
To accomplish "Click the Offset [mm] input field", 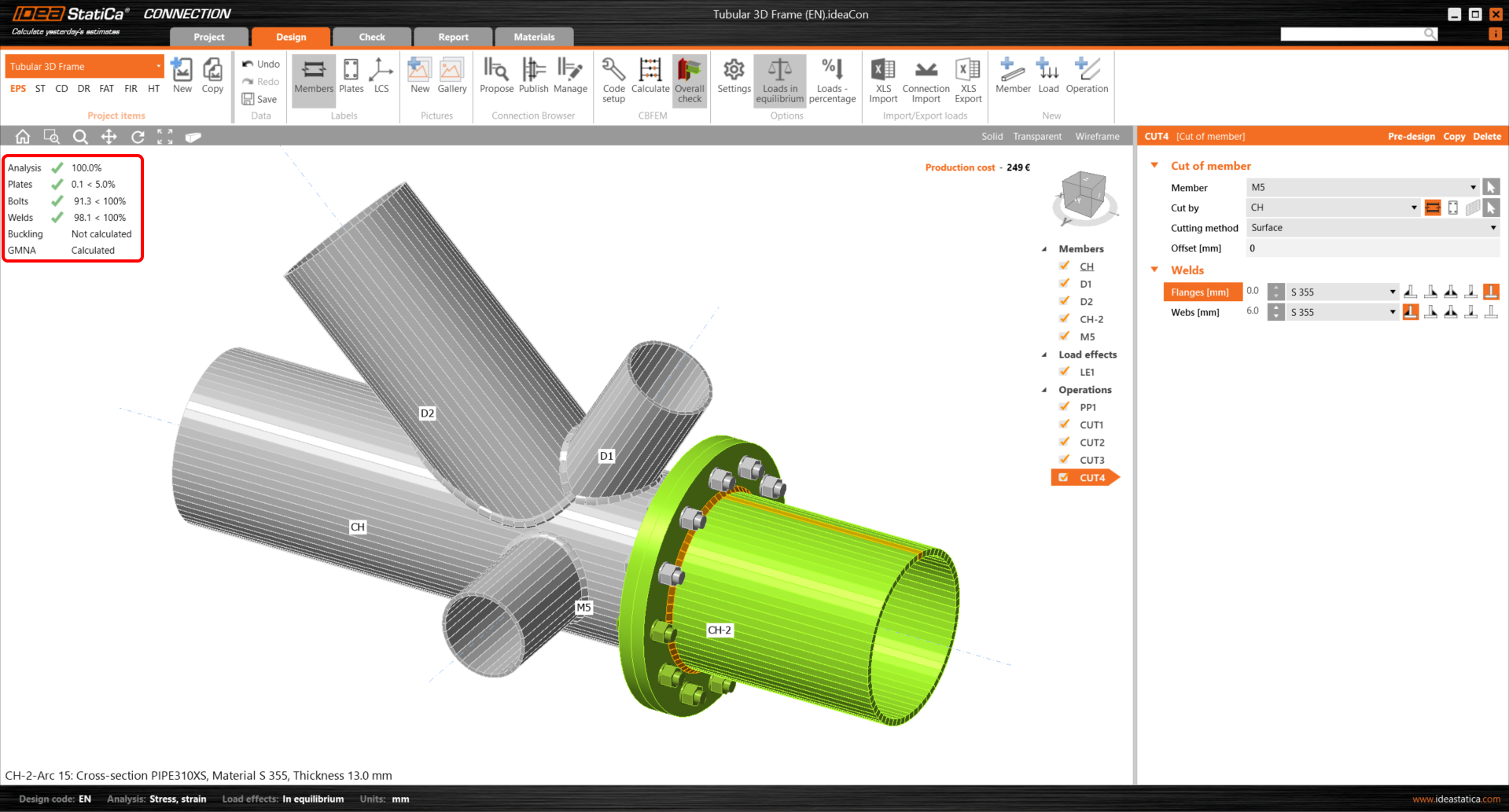I will (1373, 248).
